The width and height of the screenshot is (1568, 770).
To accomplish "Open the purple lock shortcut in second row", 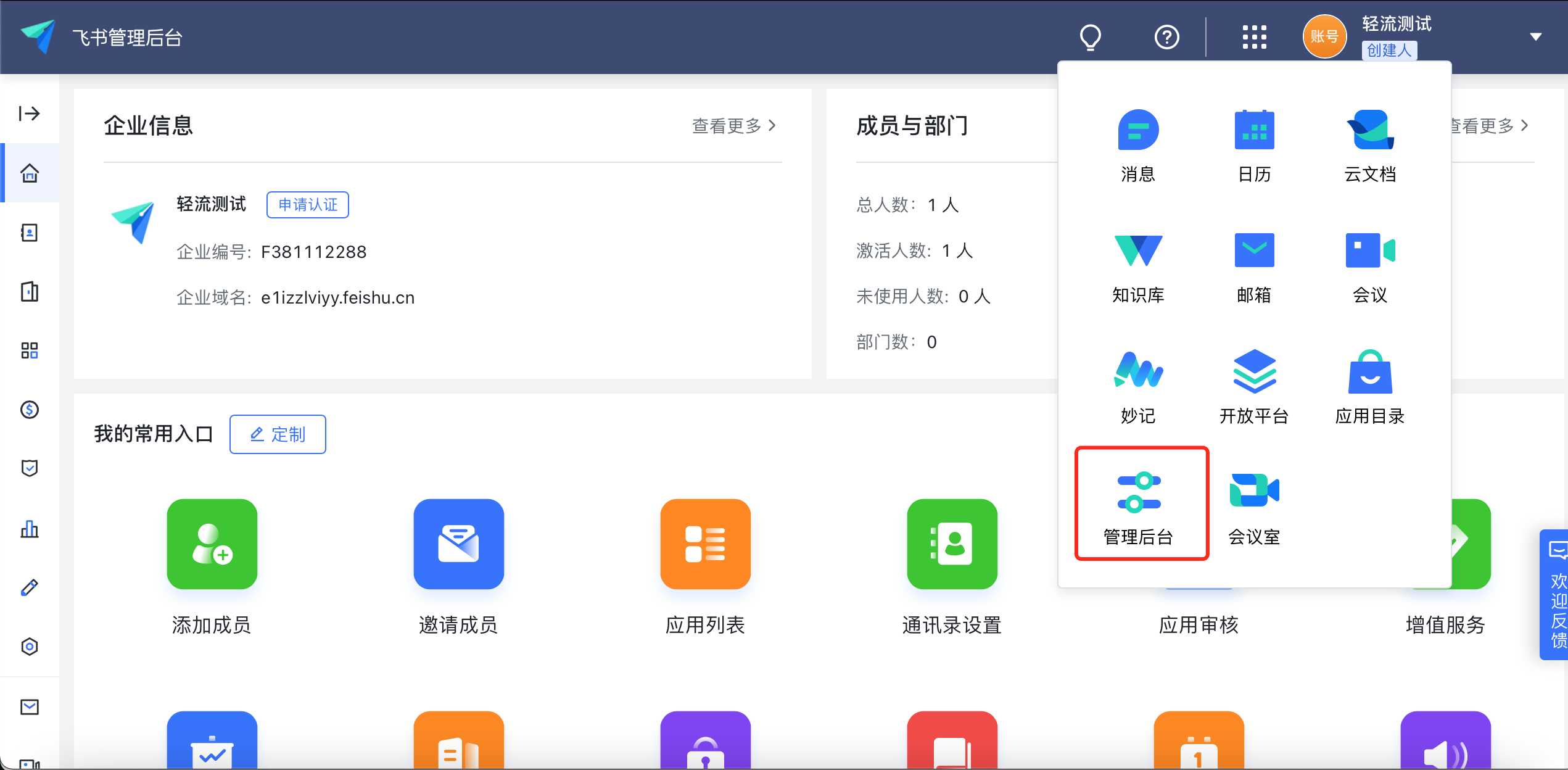I will point(705,740).
